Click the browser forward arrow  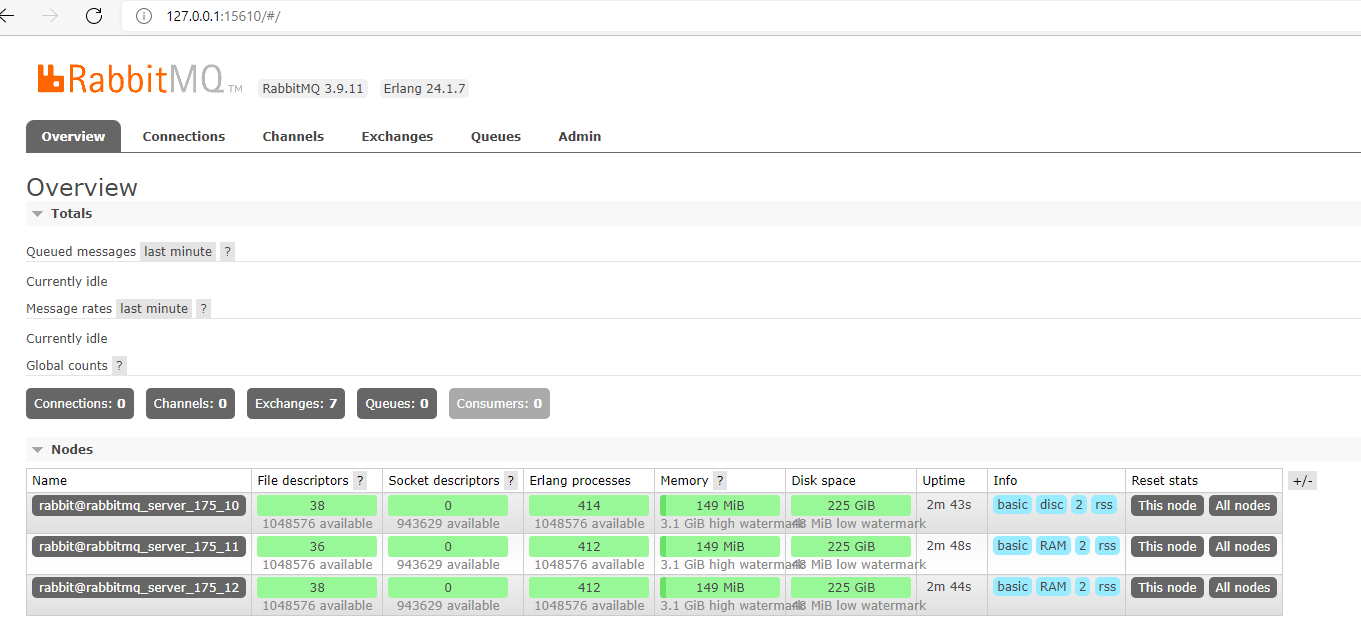tap(51, 16)
